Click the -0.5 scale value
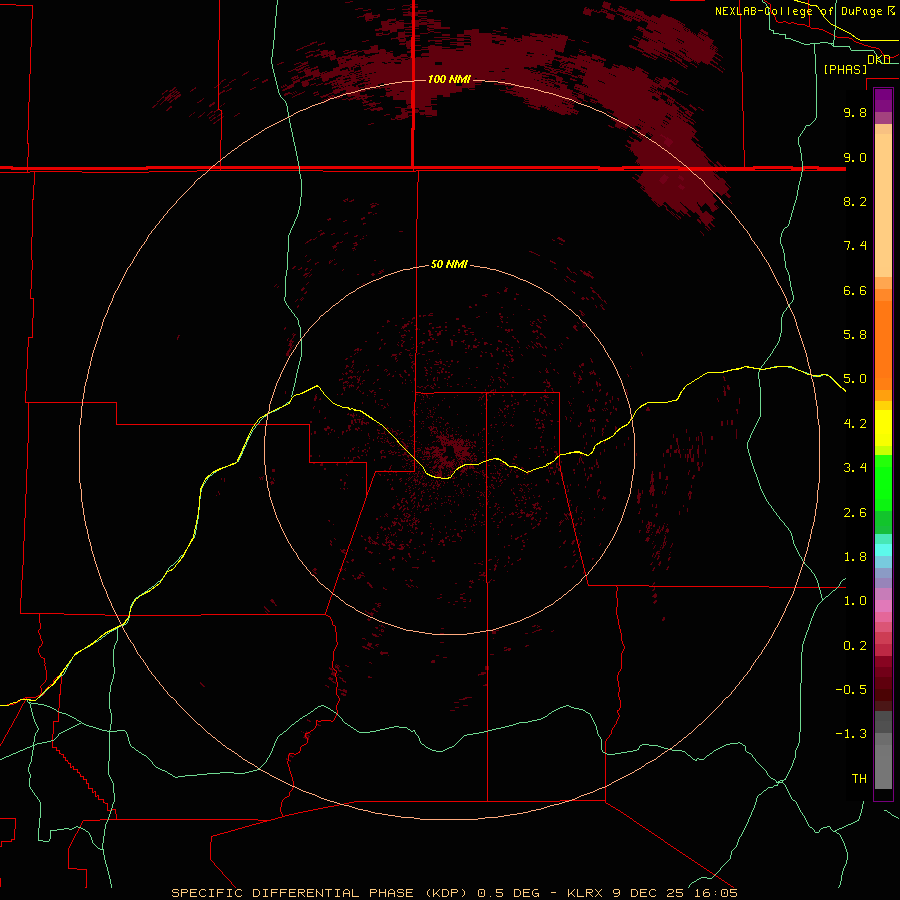 click(x=851, y=690)
